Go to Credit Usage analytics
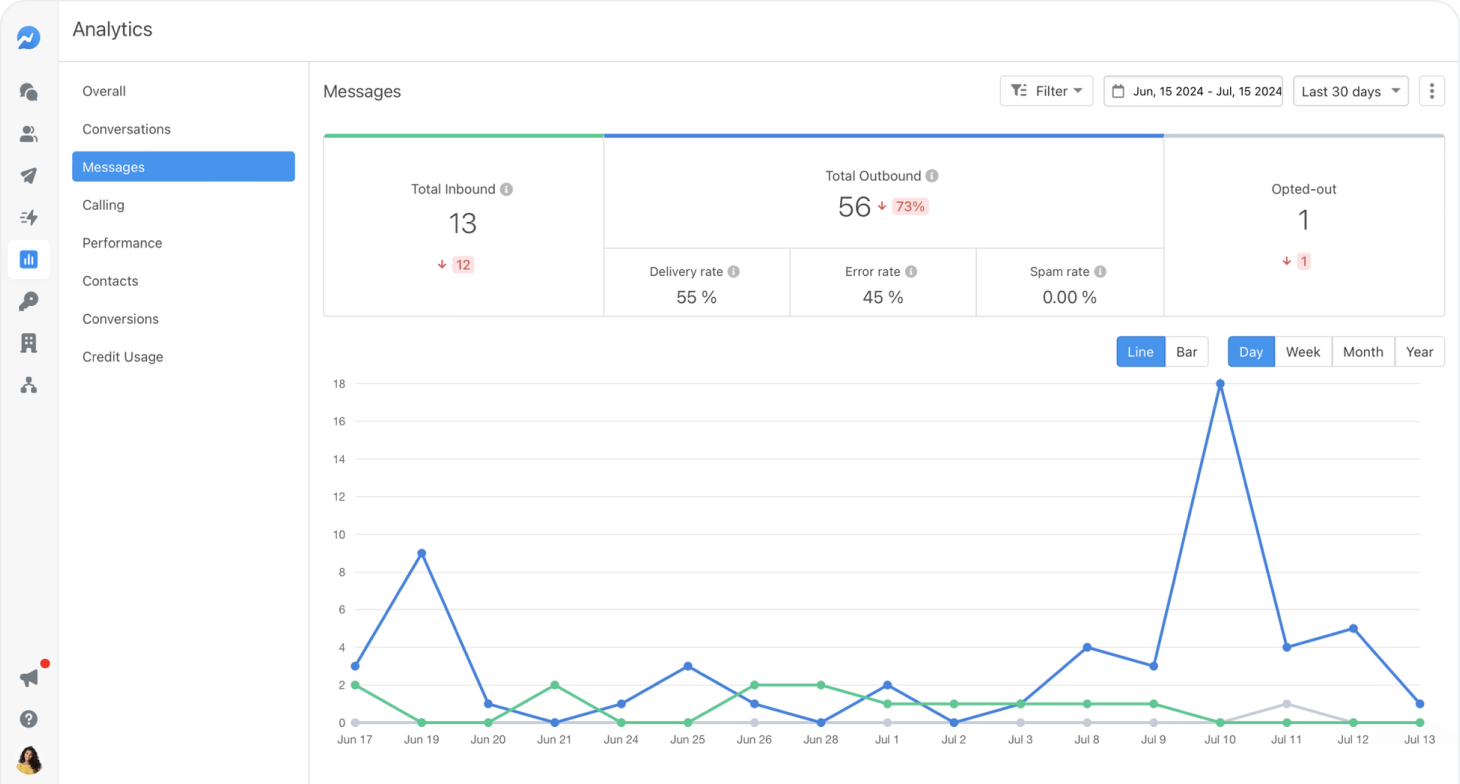 pos(122,357)
